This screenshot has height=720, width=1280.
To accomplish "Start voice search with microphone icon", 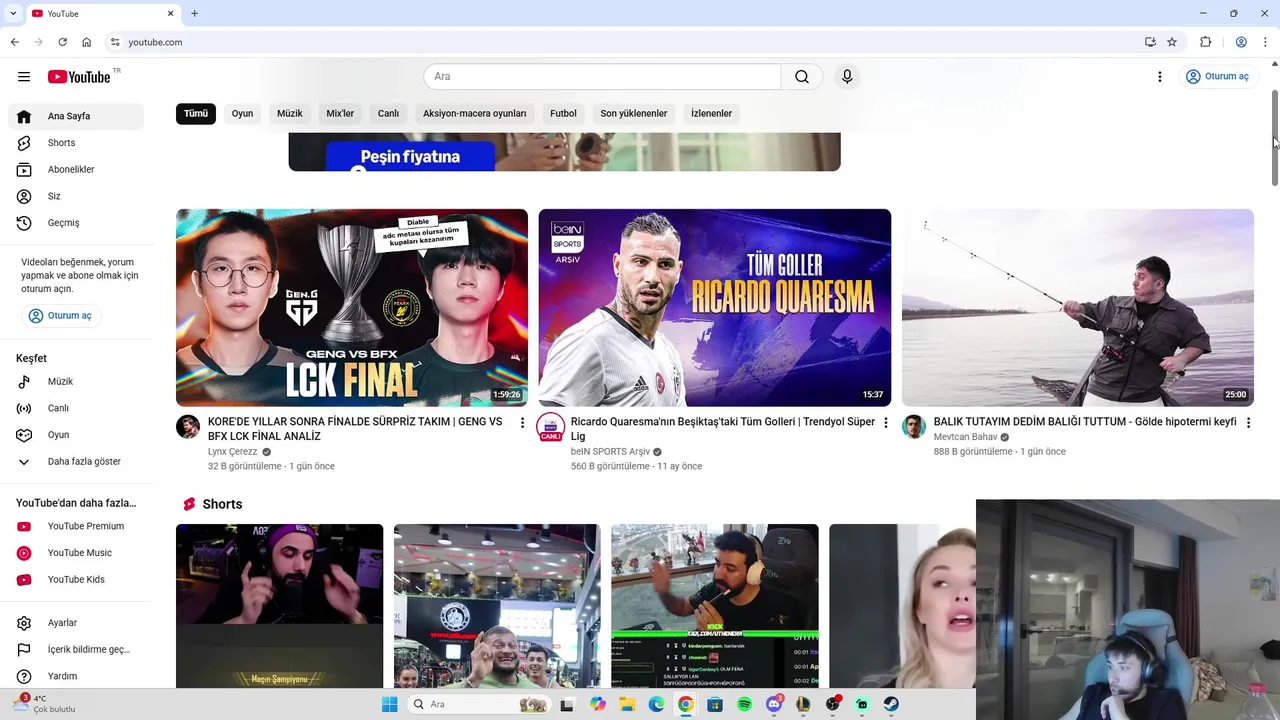I will tap(847, 77).
